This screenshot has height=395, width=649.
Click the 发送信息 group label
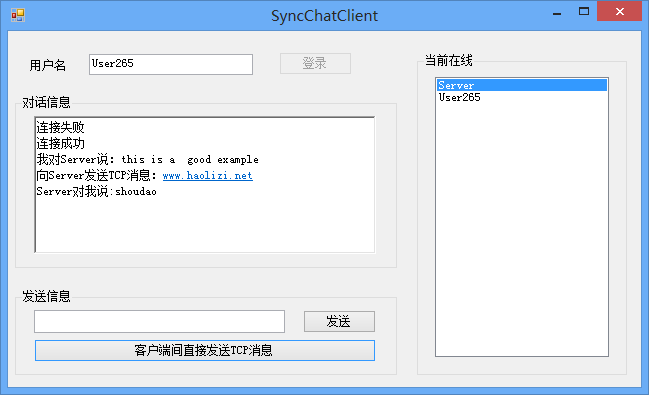(x=46, y=296)
